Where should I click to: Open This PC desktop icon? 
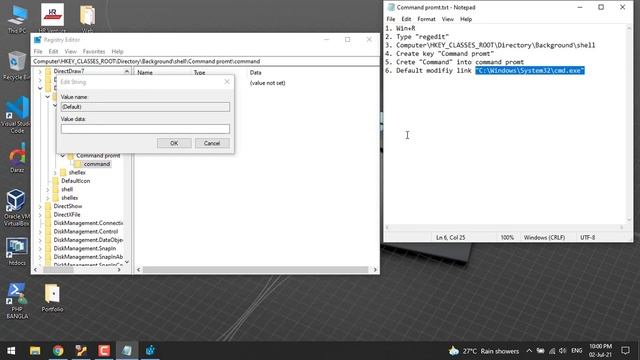(17, 18)
